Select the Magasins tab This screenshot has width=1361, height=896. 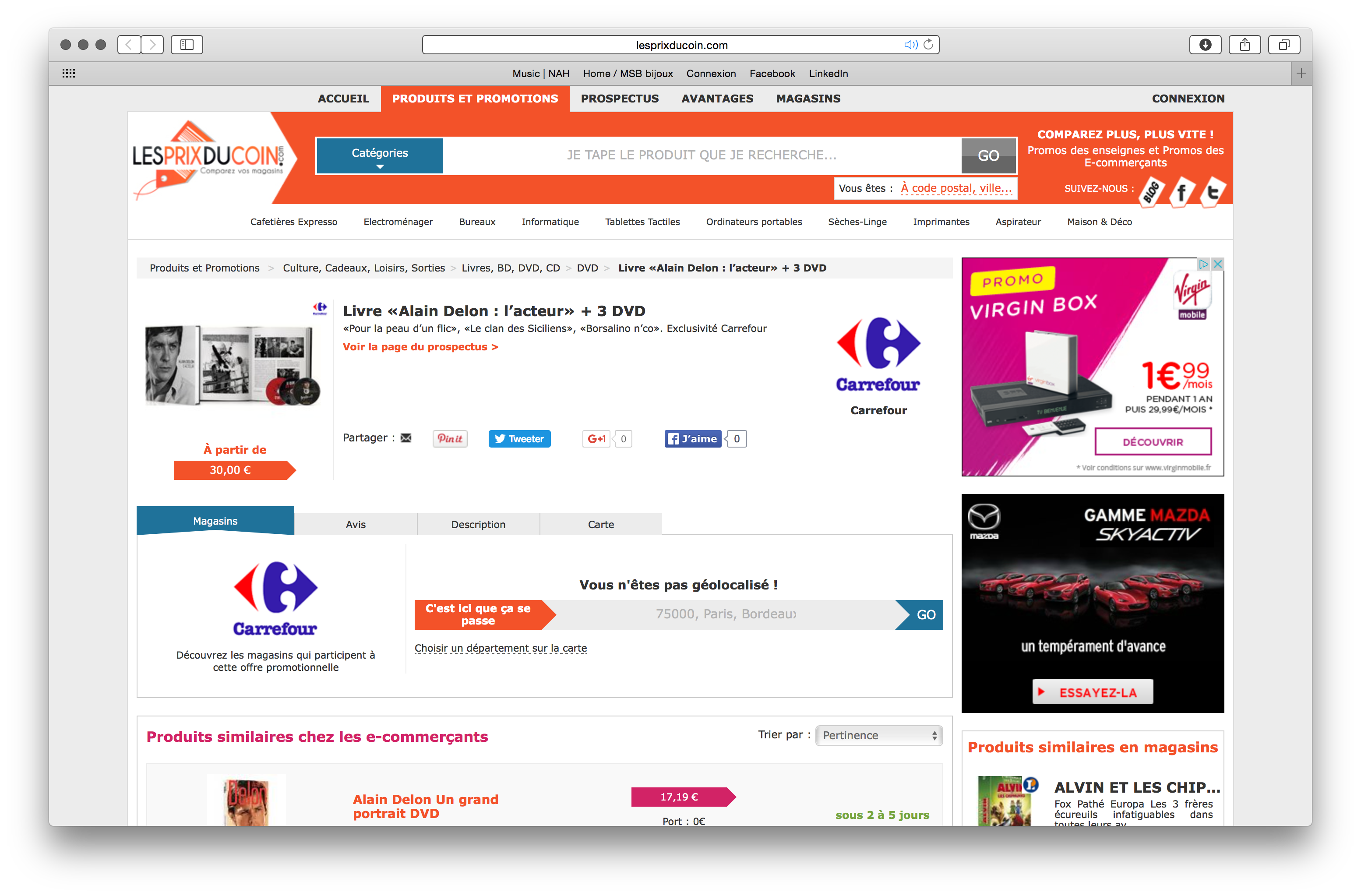coord(215,521)
